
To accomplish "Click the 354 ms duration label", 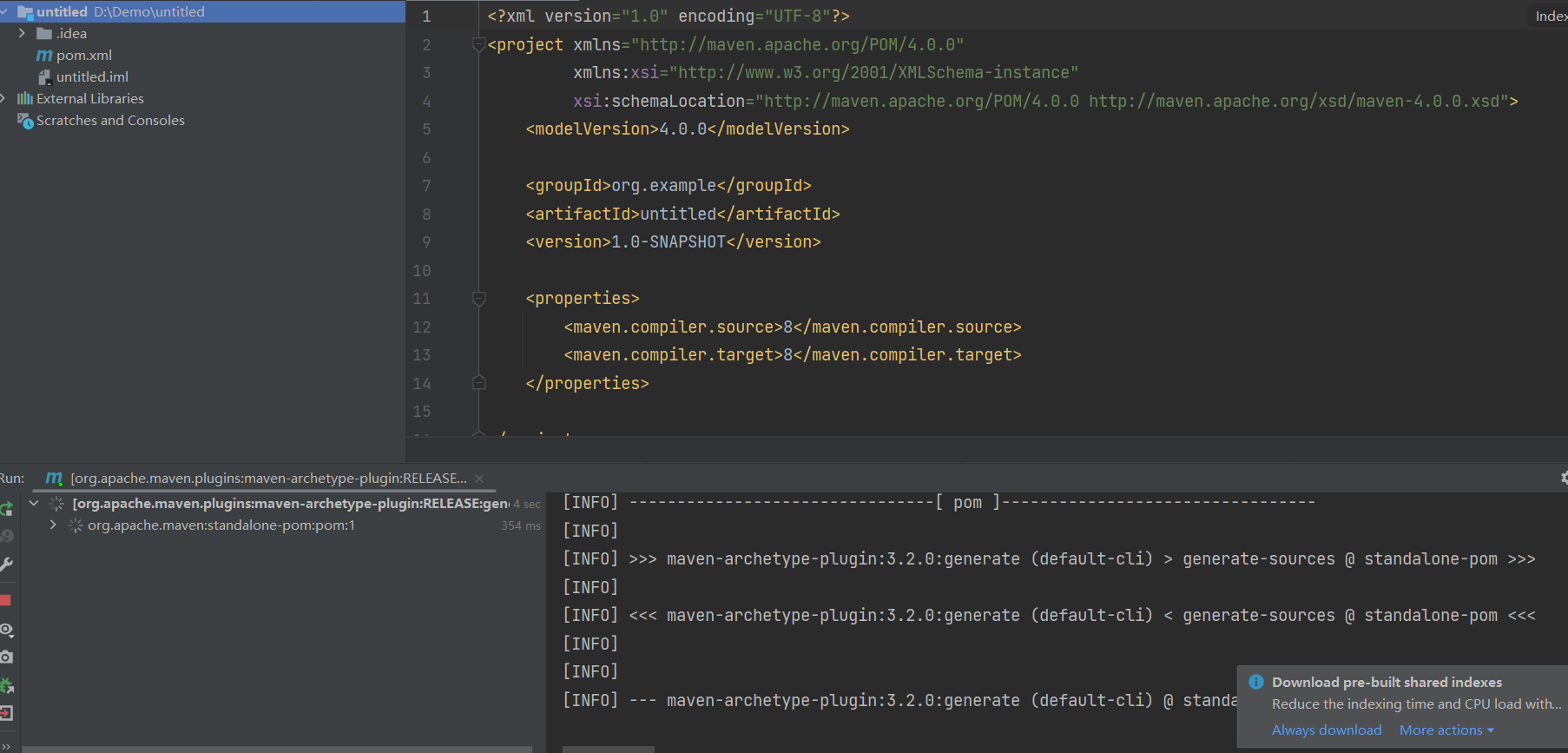I will (x=521, y=525).
